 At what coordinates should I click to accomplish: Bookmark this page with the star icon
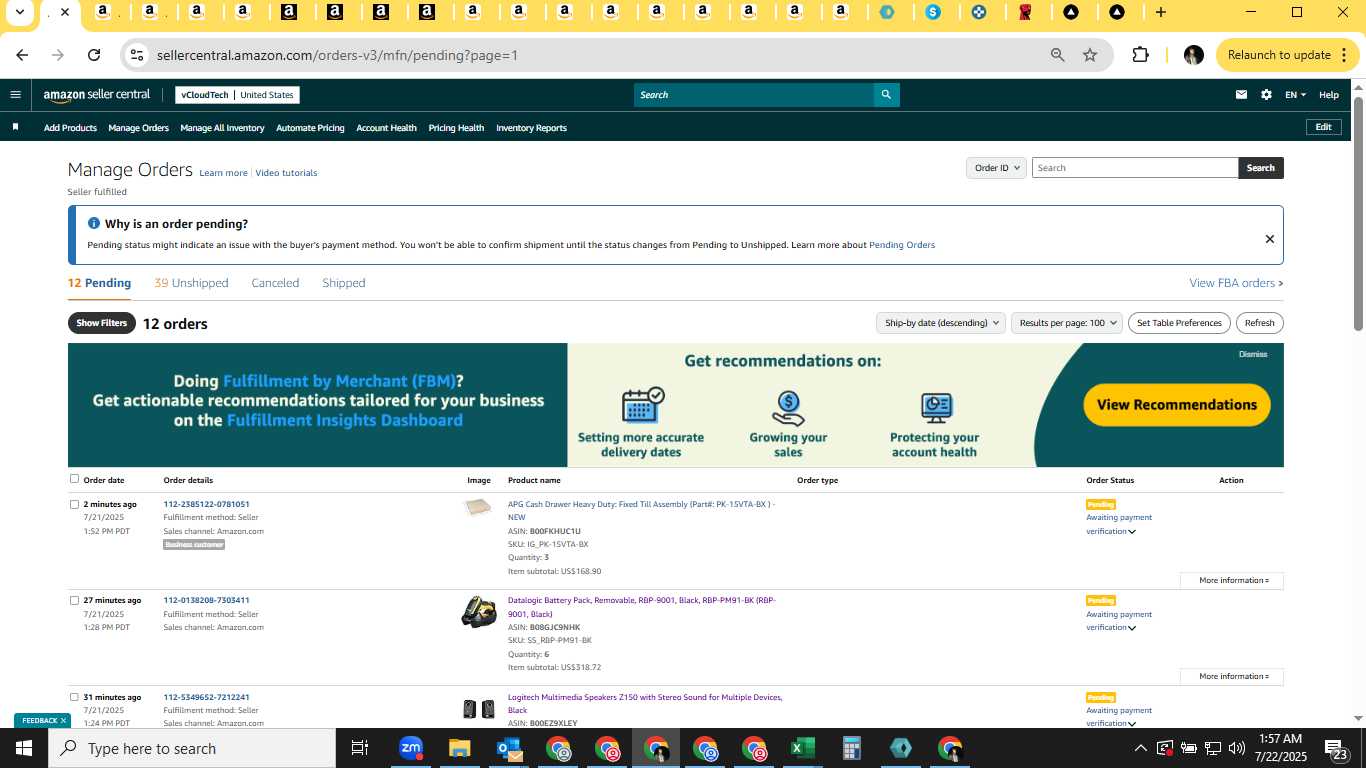pyautogui.click(x=1090, y=55)
